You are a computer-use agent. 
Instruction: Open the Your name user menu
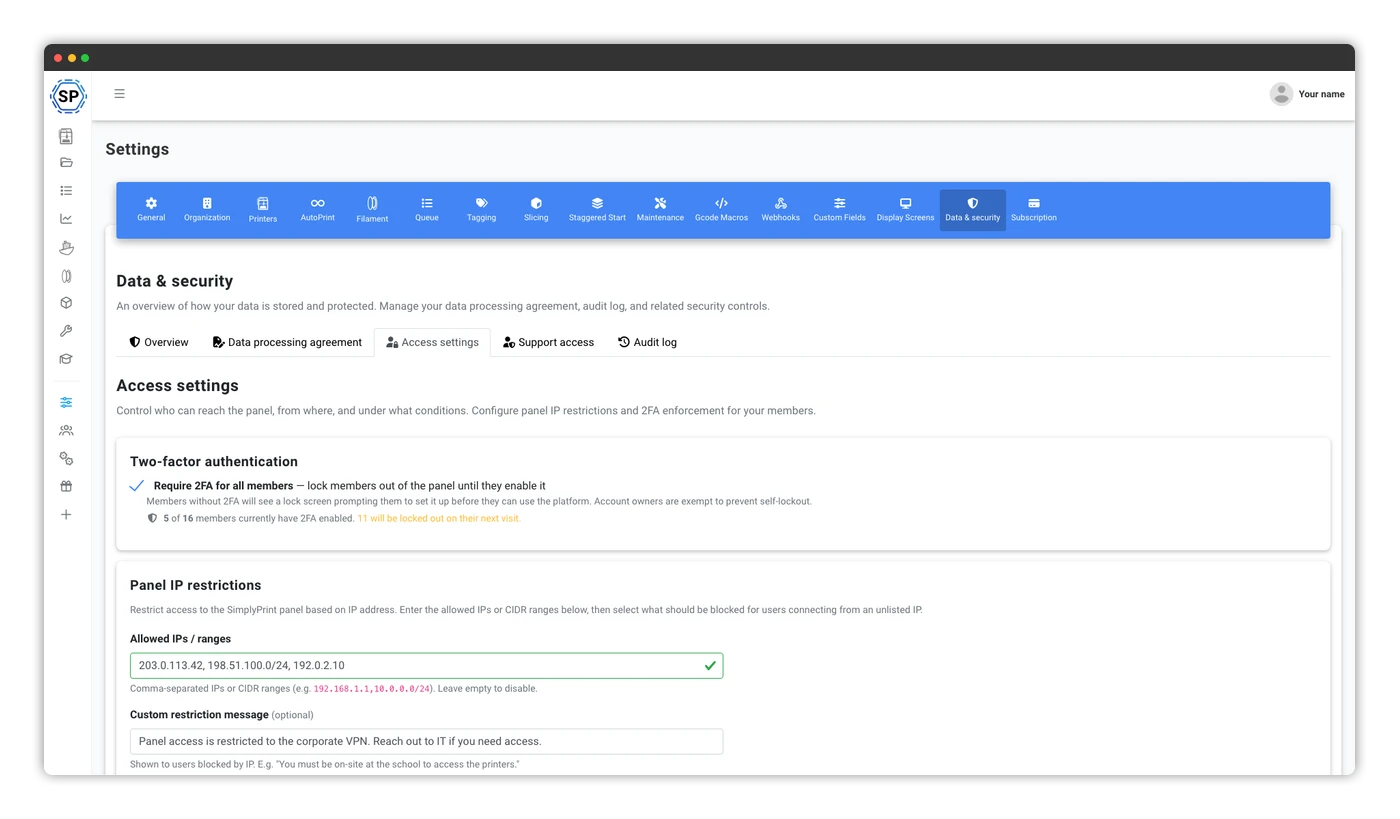coord(1307,94)
